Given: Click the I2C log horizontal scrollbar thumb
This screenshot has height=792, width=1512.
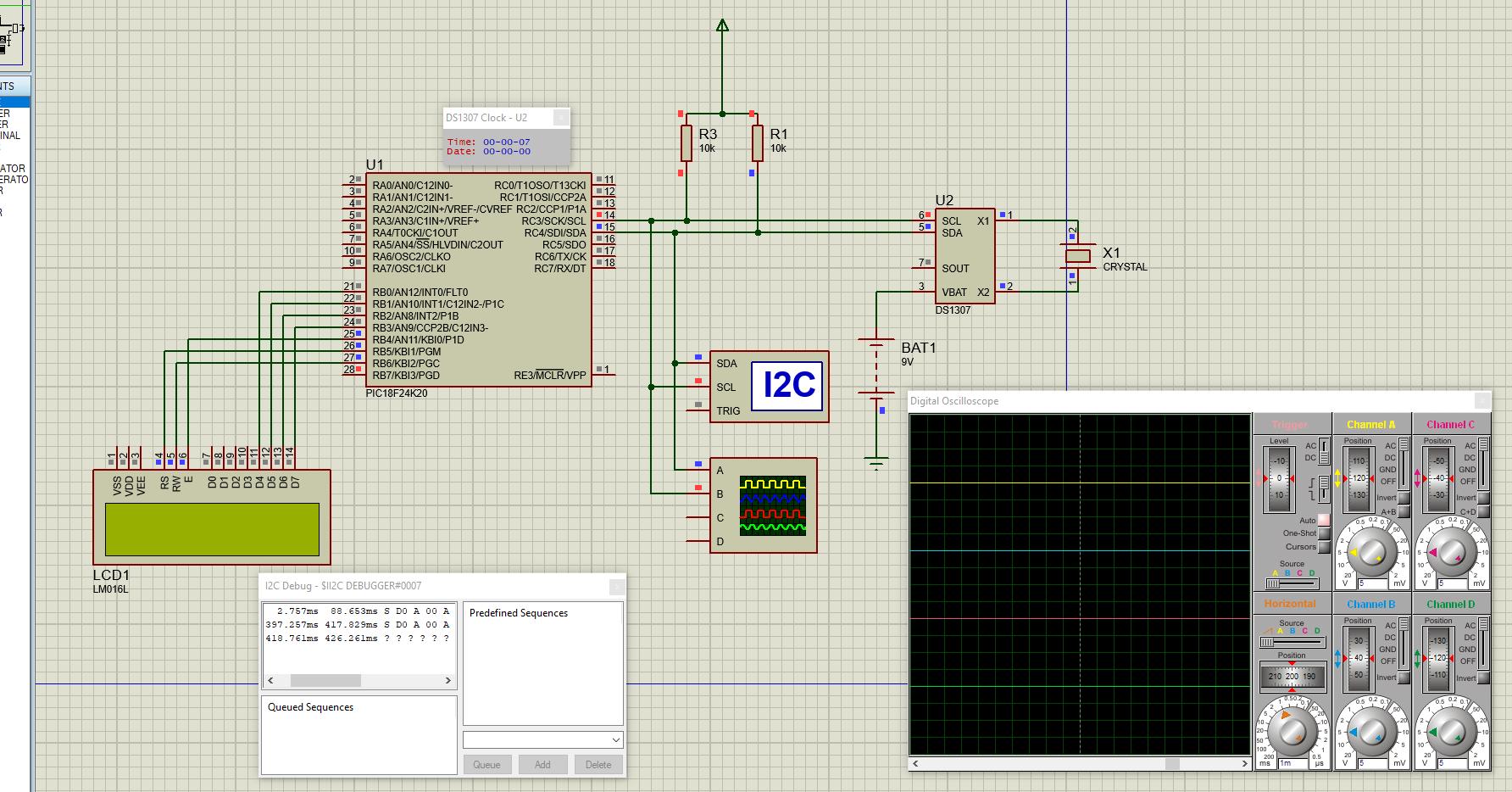Looking at the screenshot, I should (x=325, y=680).
